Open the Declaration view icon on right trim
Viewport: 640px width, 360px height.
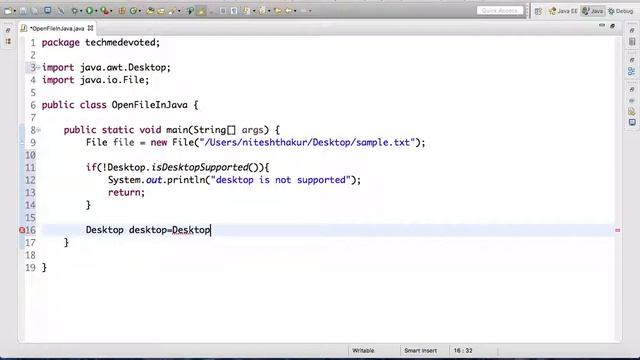632,111
